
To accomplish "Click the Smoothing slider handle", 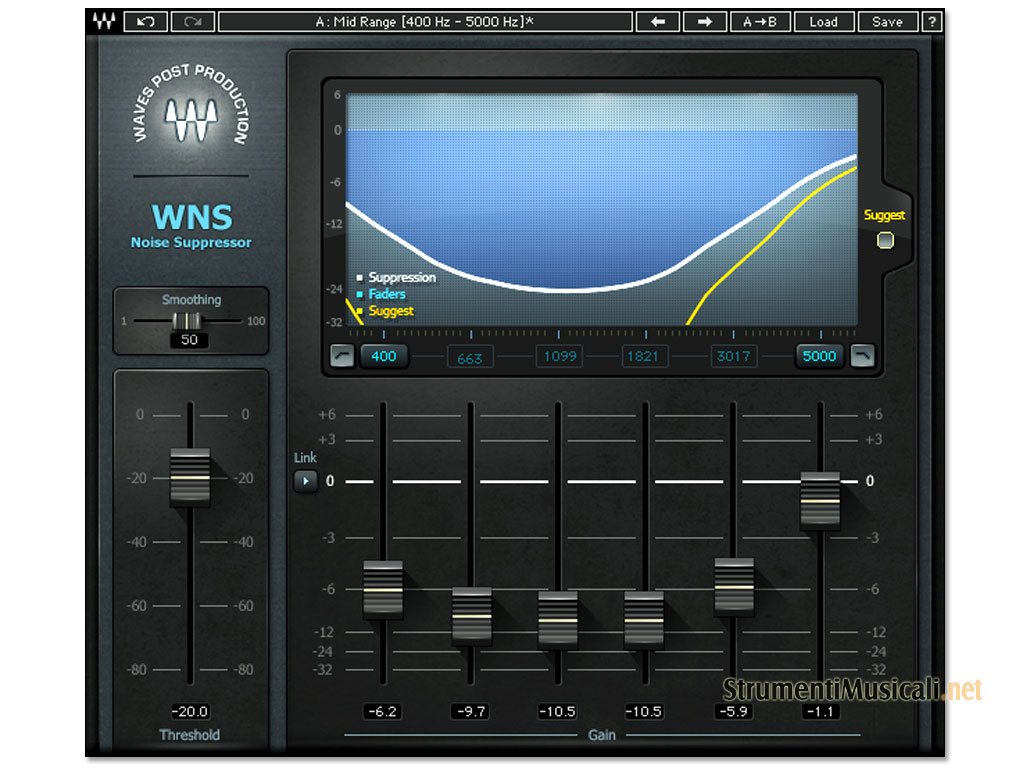I will (187, 321).
